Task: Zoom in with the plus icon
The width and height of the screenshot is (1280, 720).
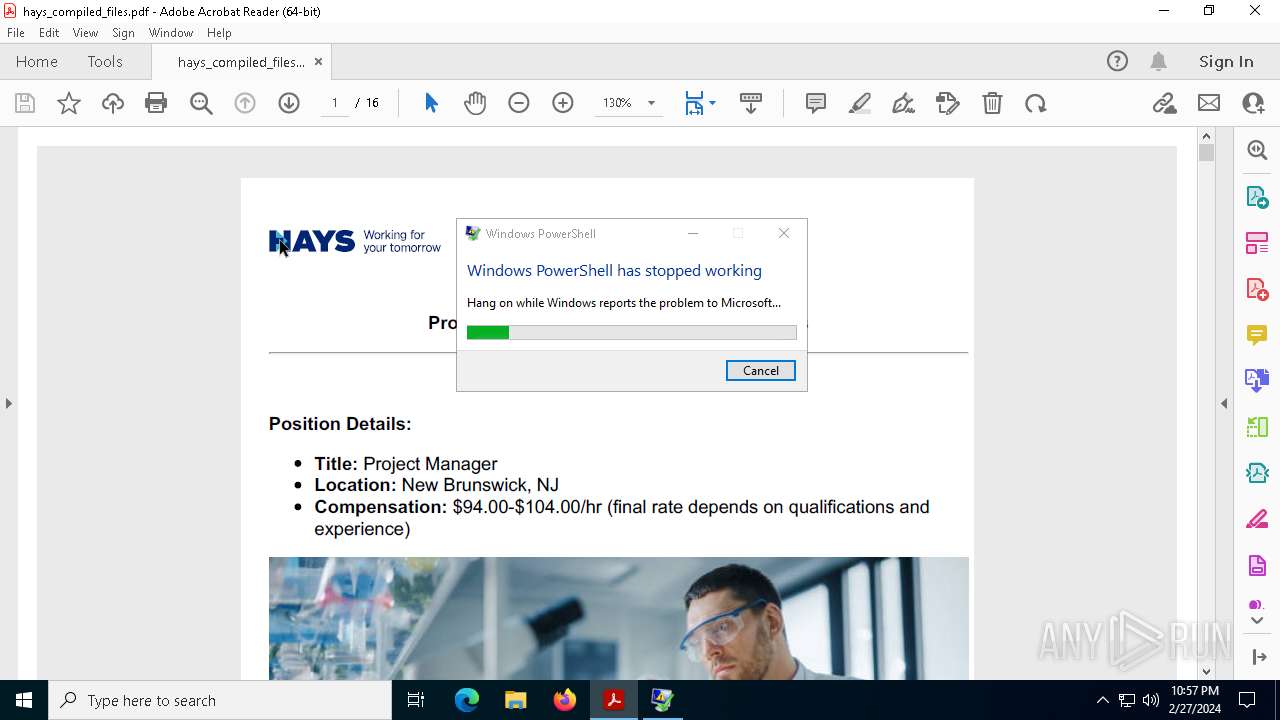Action: 563,103
